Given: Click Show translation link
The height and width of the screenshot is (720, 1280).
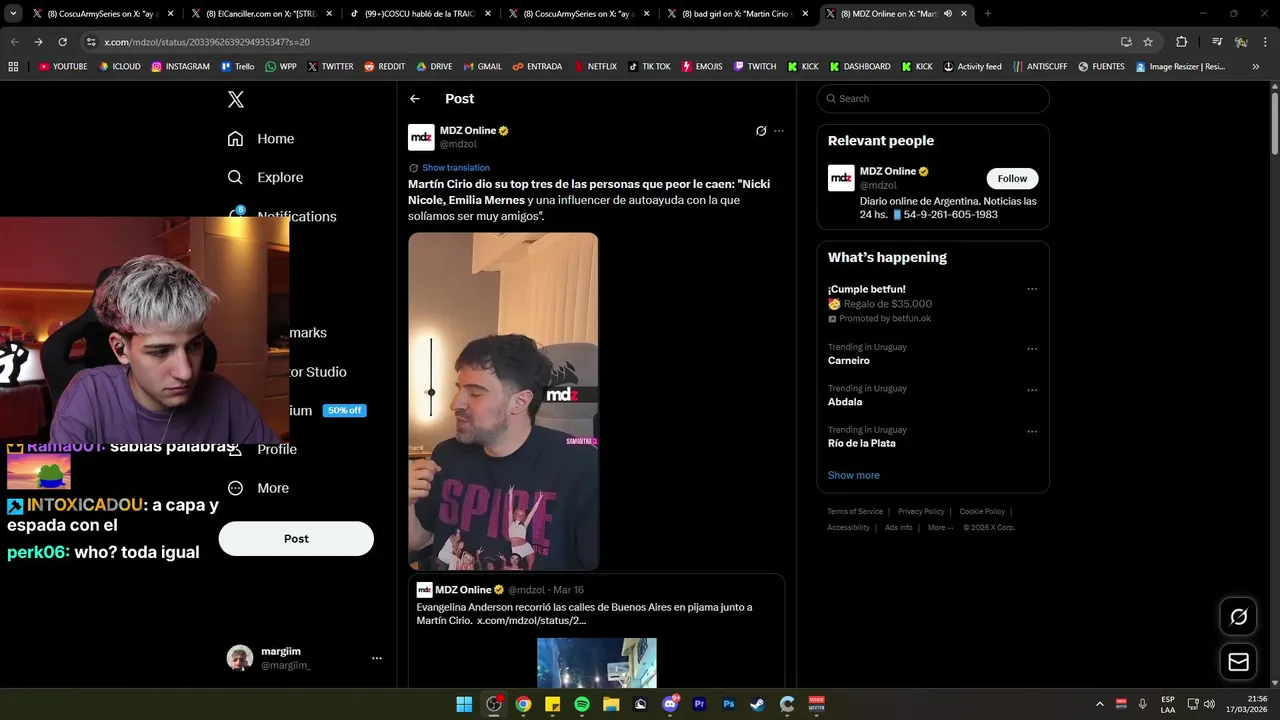Looking at the screenshot, I should click(x=456, y=168).
